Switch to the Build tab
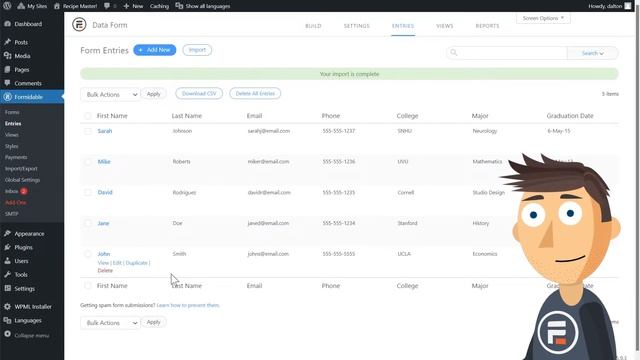640x360 pixels. [x=313, y=26]
